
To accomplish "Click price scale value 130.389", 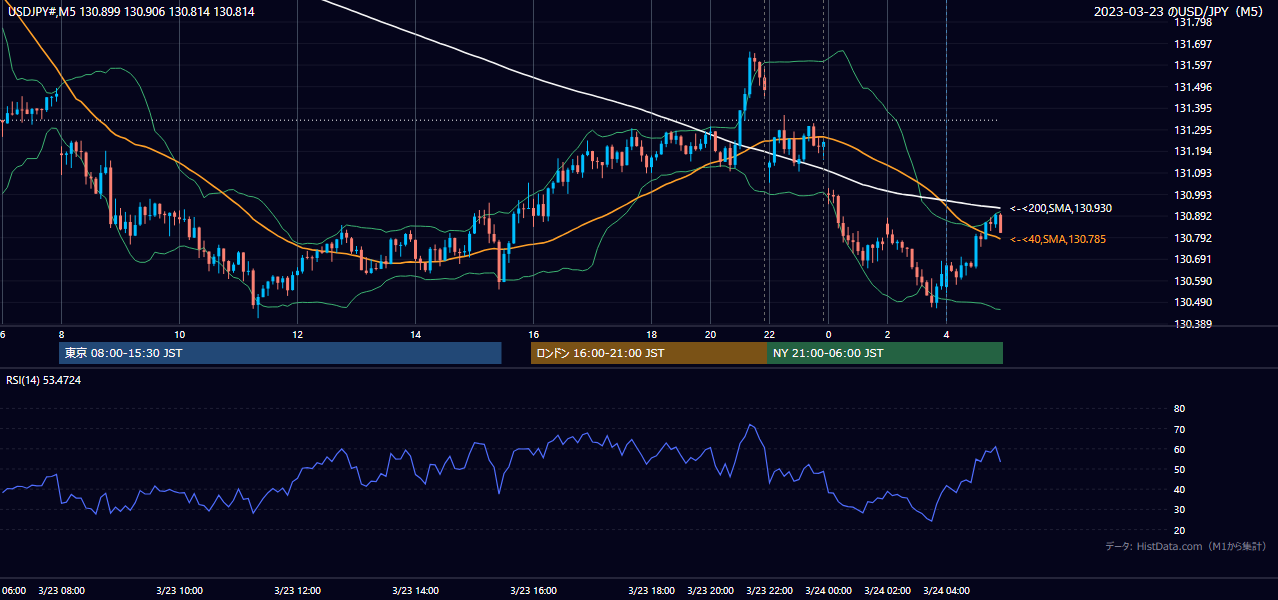I will coord(1193,324).
